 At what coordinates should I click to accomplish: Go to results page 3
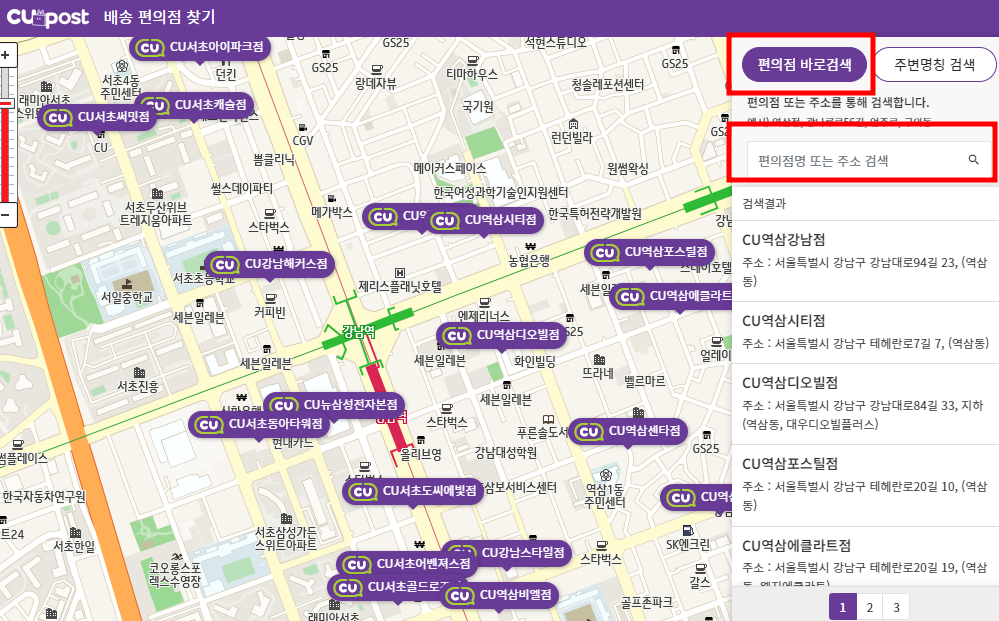898,607
